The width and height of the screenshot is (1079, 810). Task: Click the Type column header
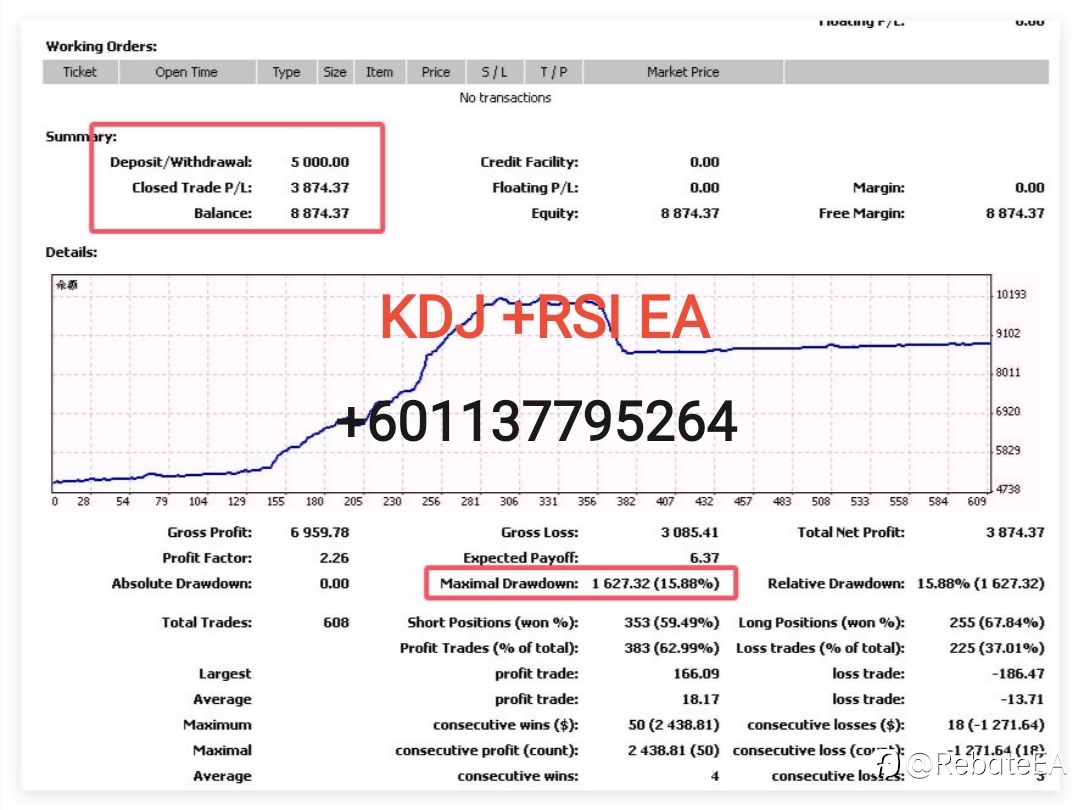click(x=286, y=72)
